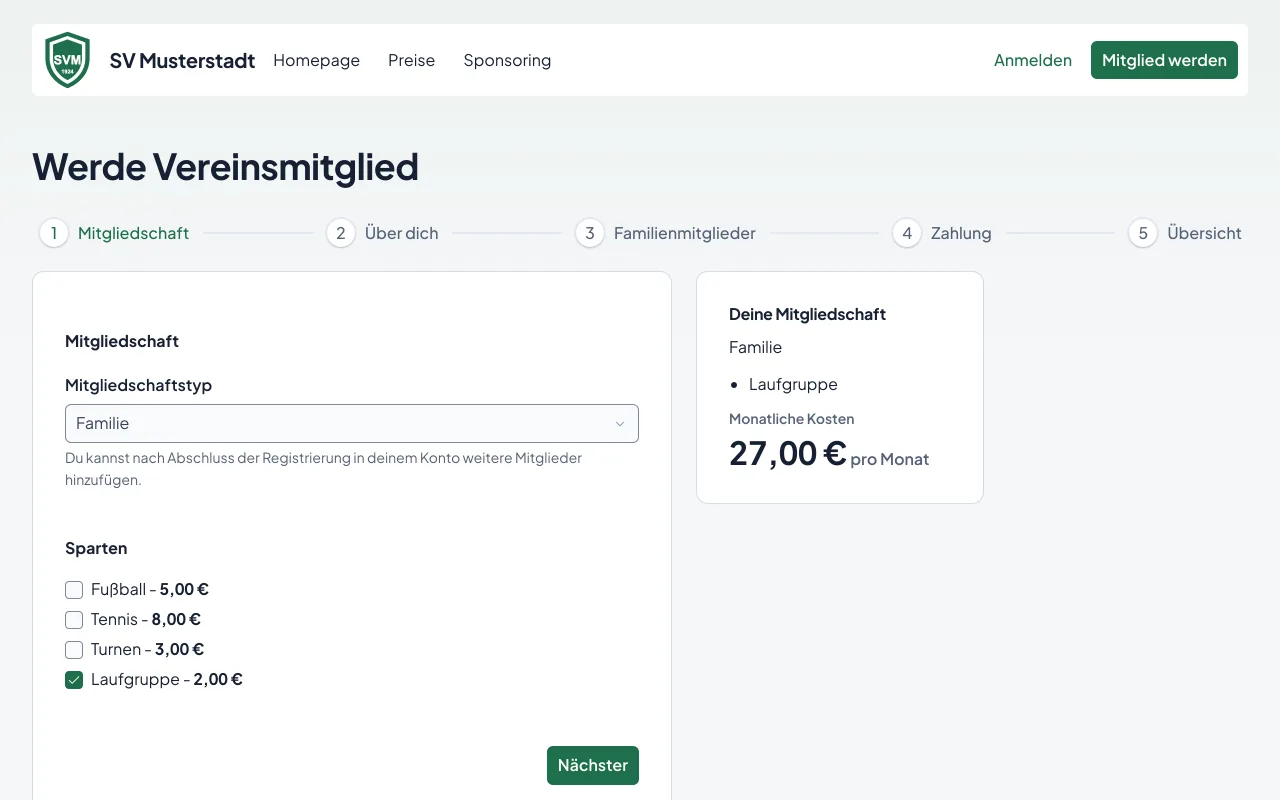Click Laufgruppe in Deine Mitgliedschaft summary
This screenshot has width=1280, height=800.
pyautogui.click(x=793, y=384)
